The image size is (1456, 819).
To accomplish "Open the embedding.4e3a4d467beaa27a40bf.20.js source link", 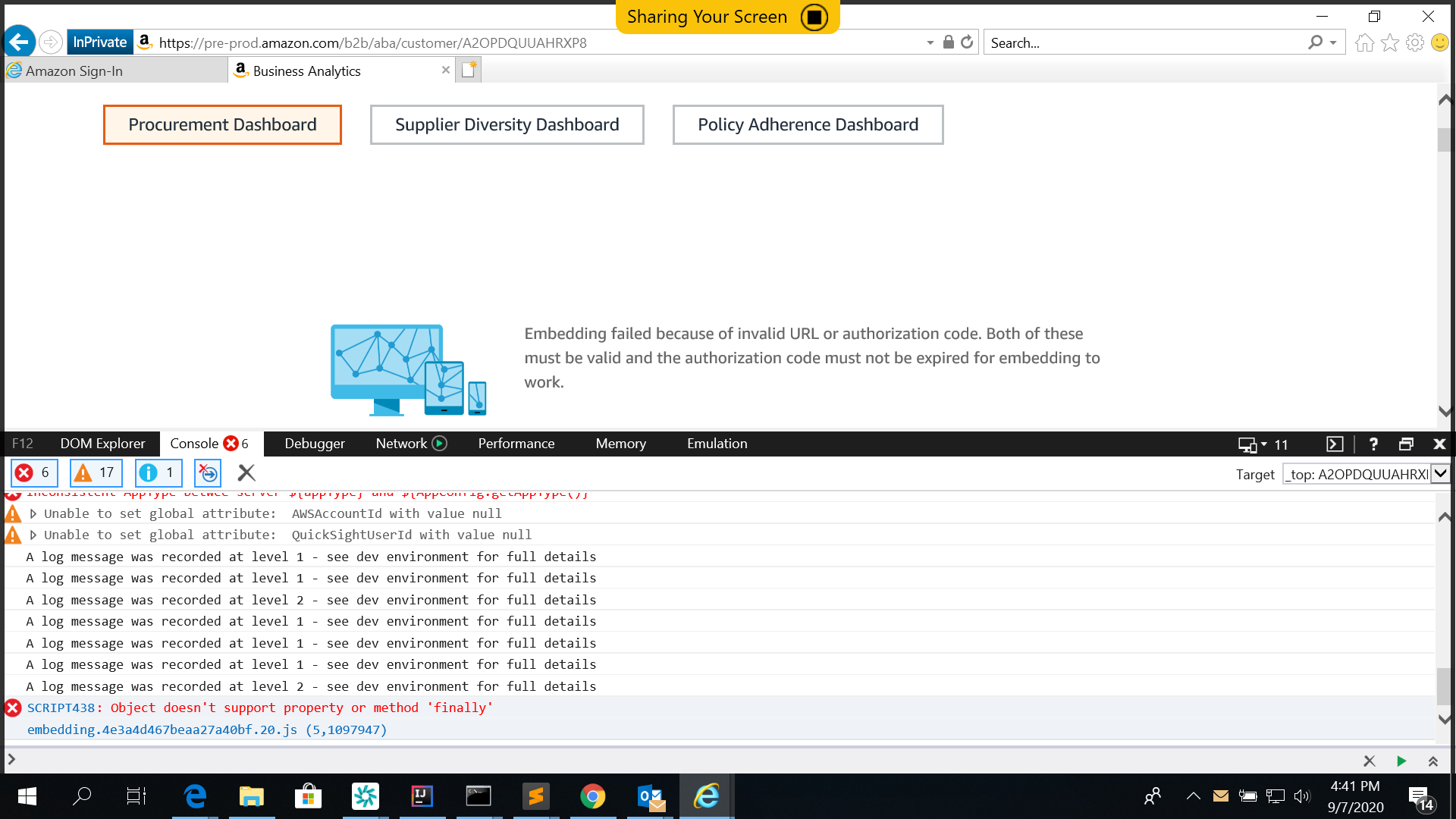I will point(162,730).
